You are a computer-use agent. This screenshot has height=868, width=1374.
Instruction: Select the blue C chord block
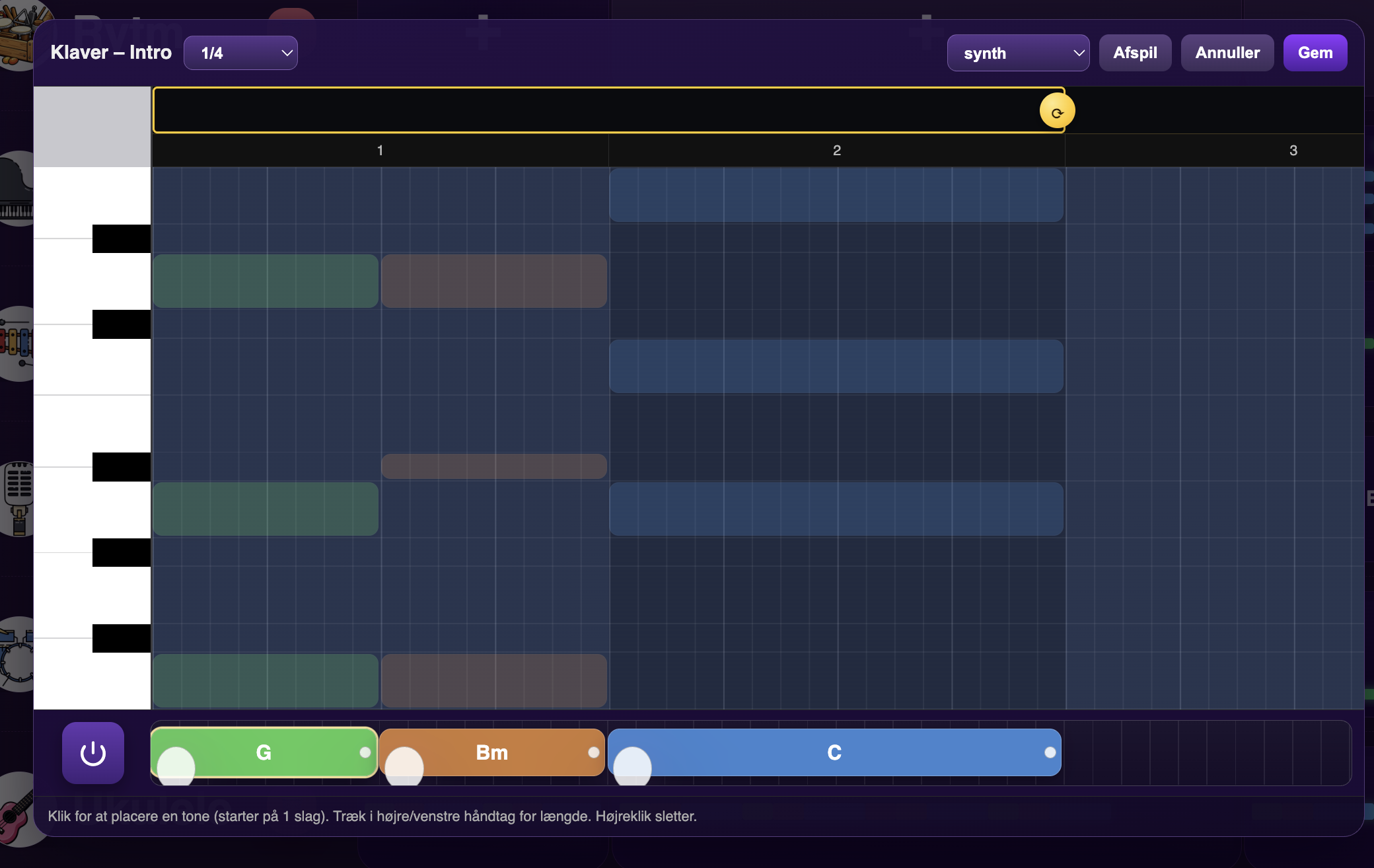(834, 752)
